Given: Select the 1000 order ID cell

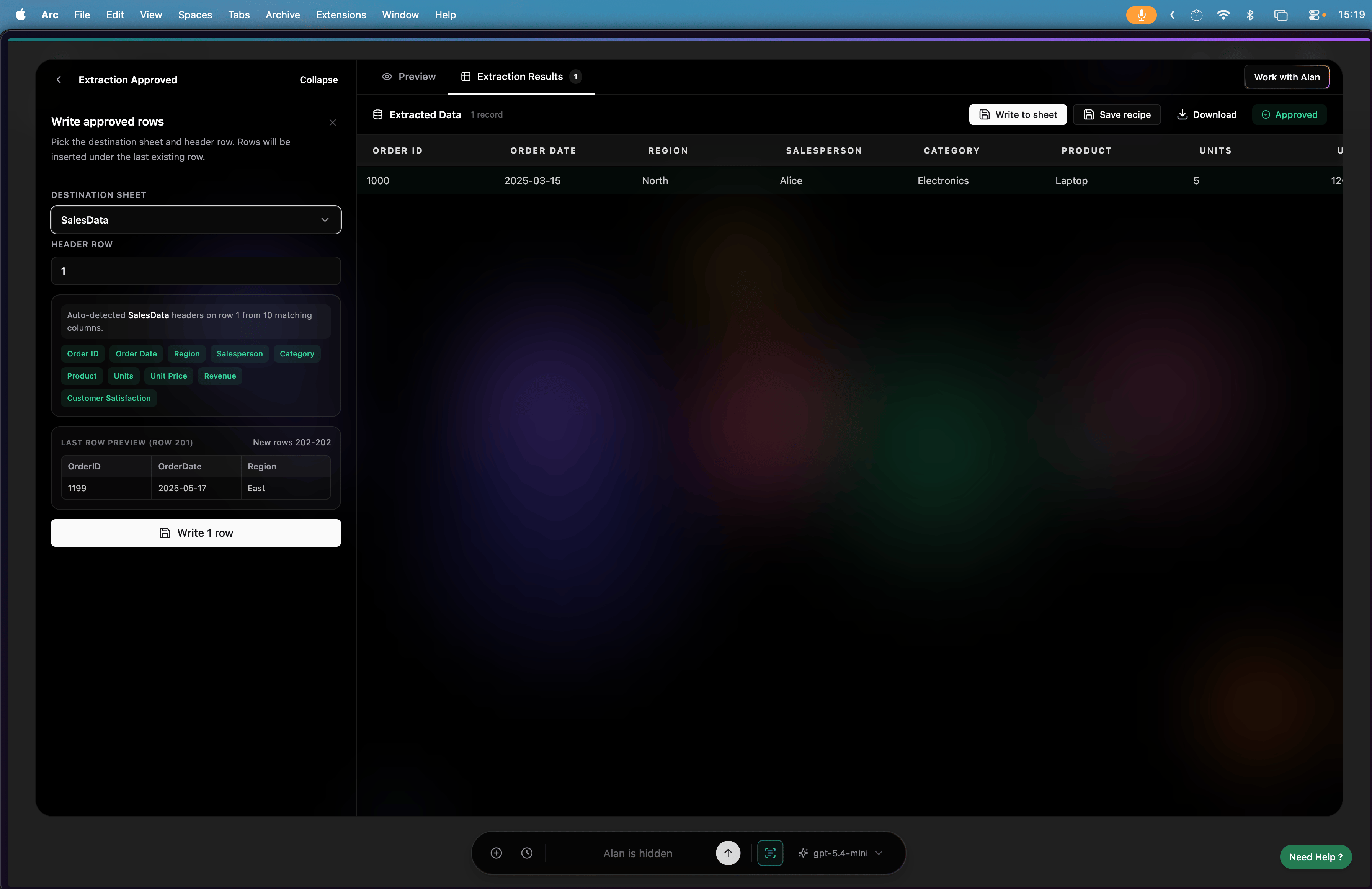Looking at the screenshot, I should point(377,180).
